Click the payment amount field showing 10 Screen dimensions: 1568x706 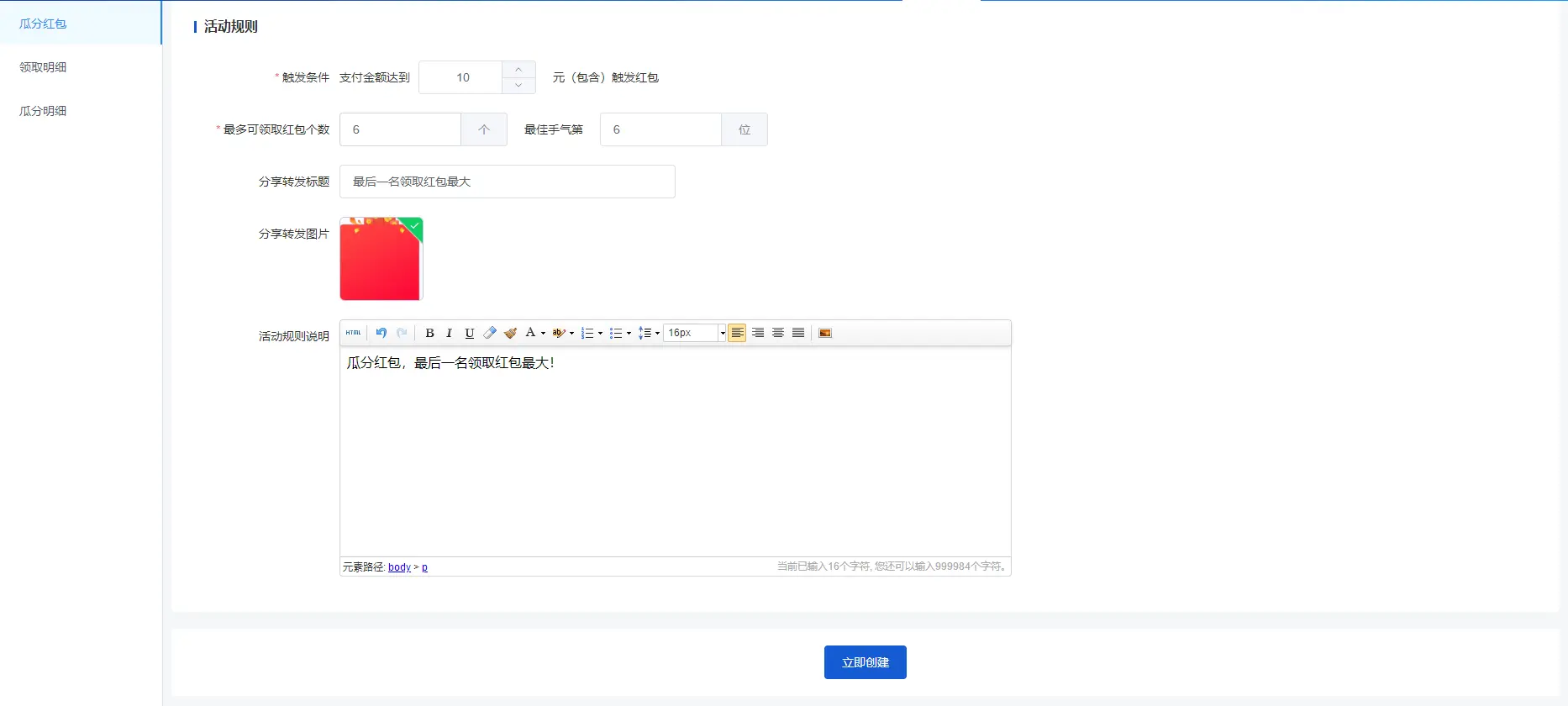[460, 77]
